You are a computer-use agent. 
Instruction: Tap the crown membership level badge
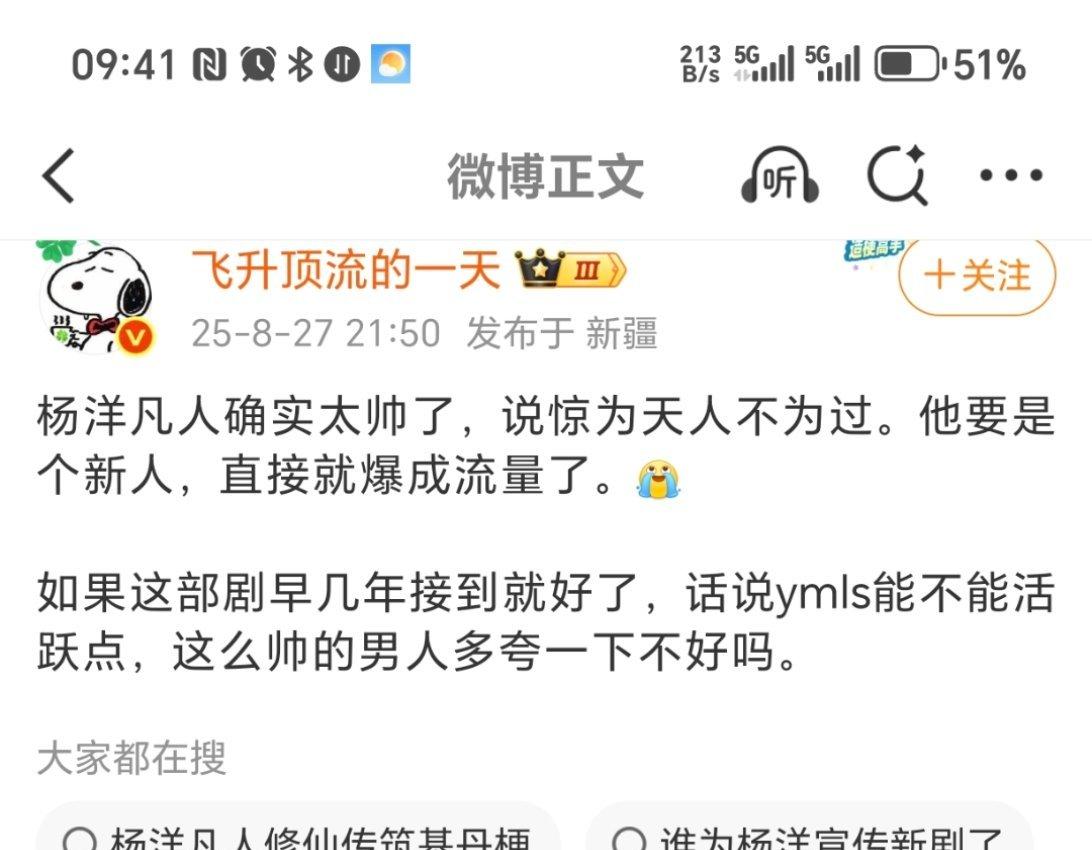click(570, 269)
